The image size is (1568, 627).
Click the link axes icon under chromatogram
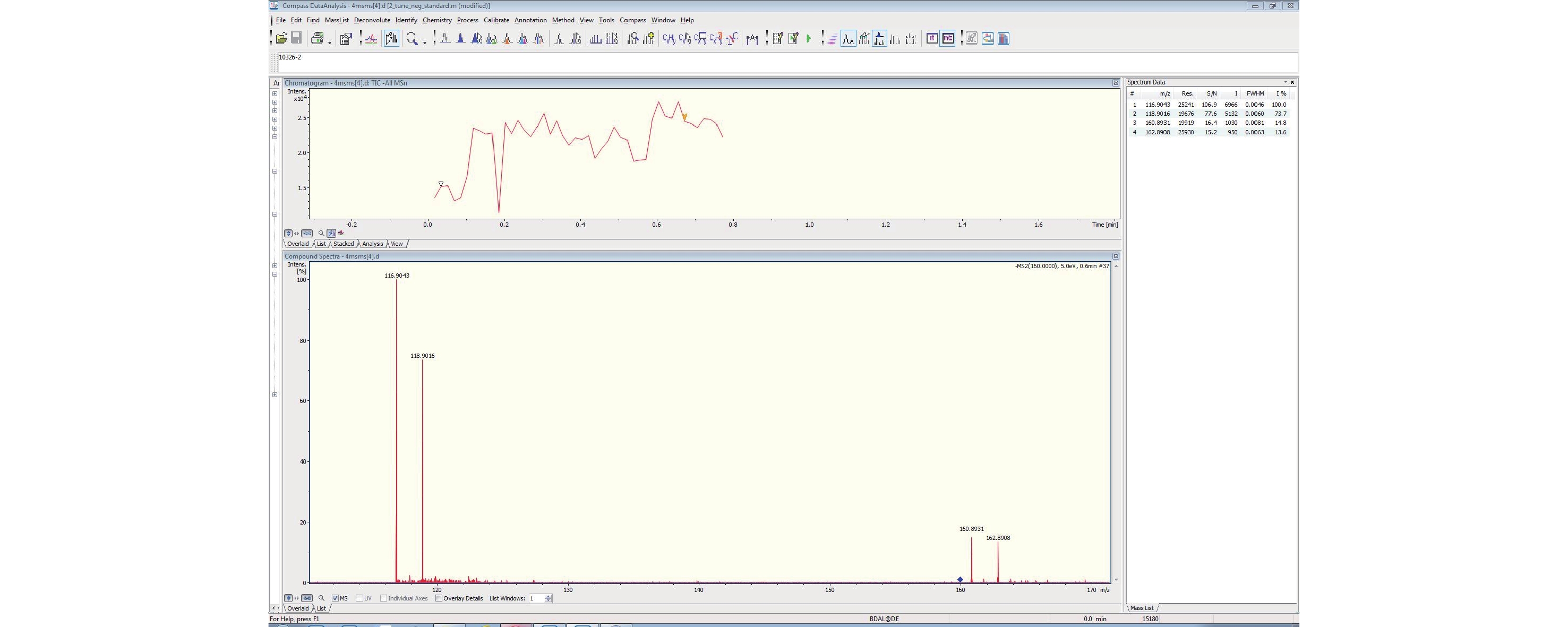click(307, 233)
